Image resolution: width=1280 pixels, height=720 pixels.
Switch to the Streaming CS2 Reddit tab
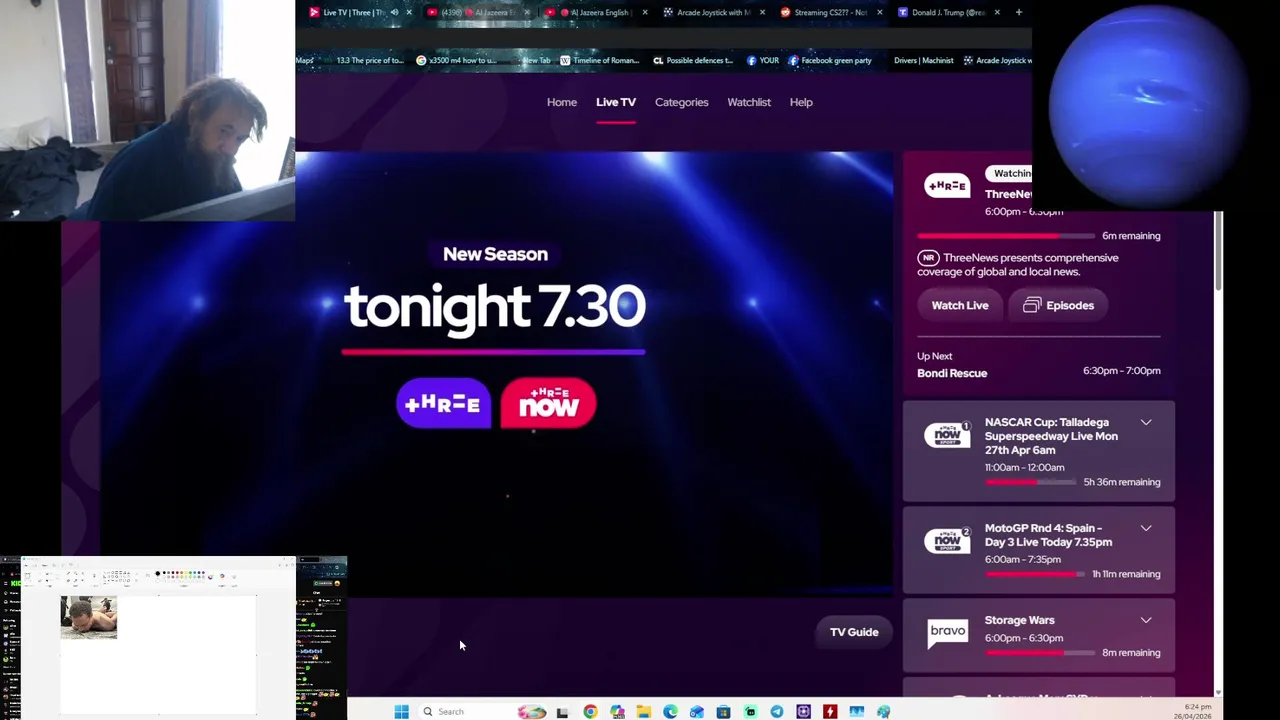click(830, 12)
